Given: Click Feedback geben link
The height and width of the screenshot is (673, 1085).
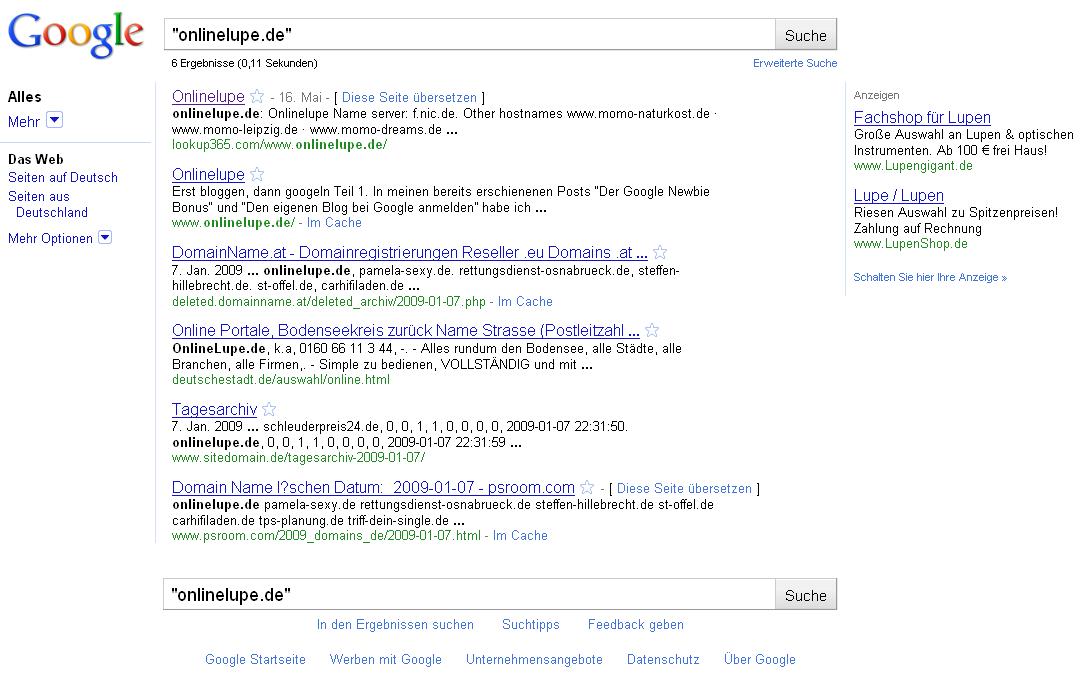Looking at the screenshot, I should tap(636, 625).
